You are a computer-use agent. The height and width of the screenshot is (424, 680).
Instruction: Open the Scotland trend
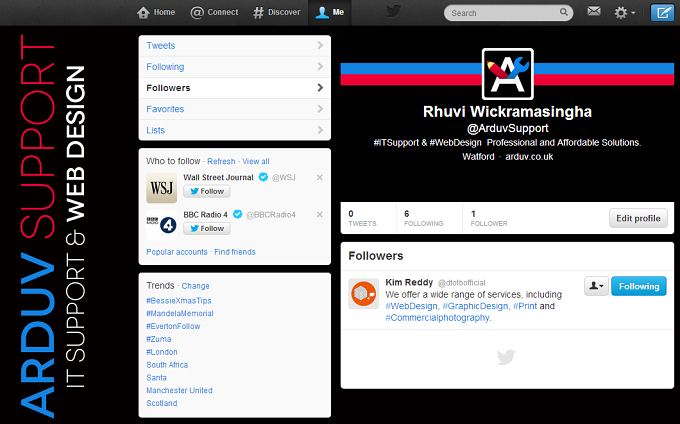(x=162, y=403)
